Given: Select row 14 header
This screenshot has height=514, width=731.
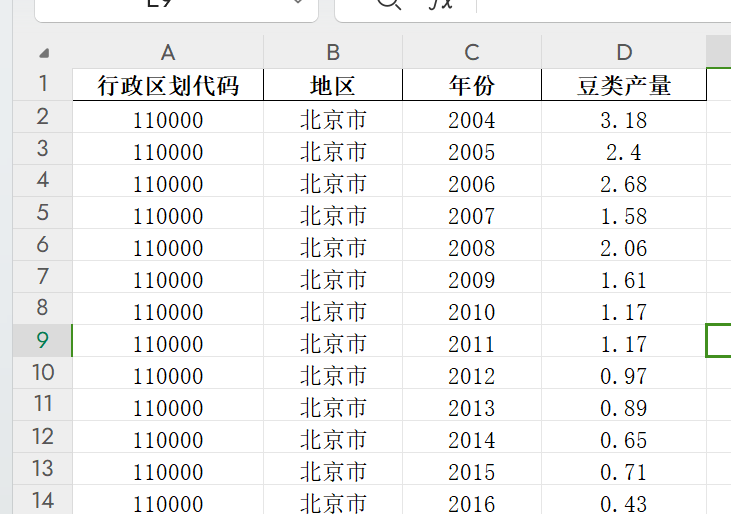Looking at the screenshot, I should tap(42, 500).
